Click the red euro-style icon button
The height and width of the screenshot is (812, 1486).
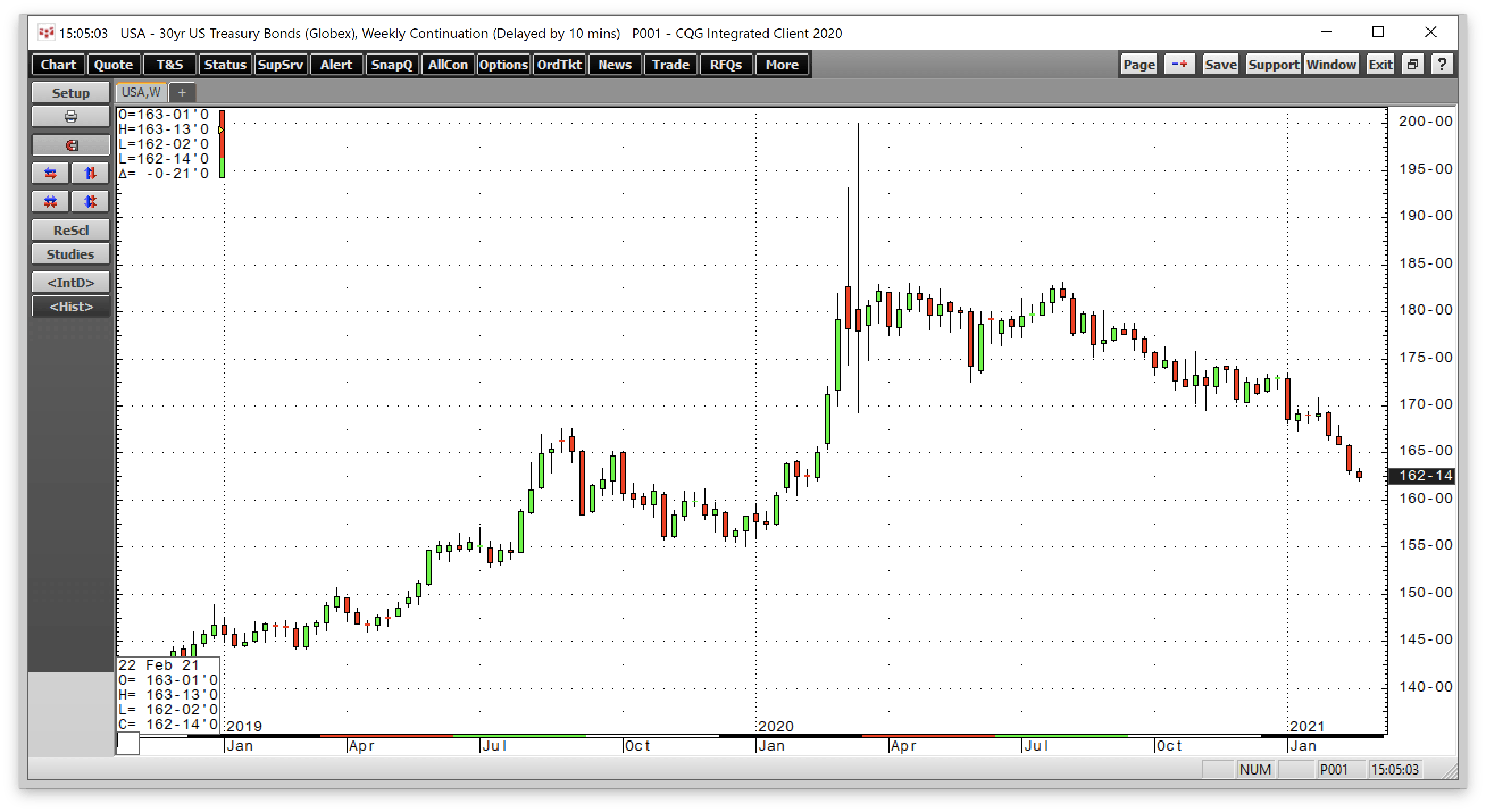point(70,145)
